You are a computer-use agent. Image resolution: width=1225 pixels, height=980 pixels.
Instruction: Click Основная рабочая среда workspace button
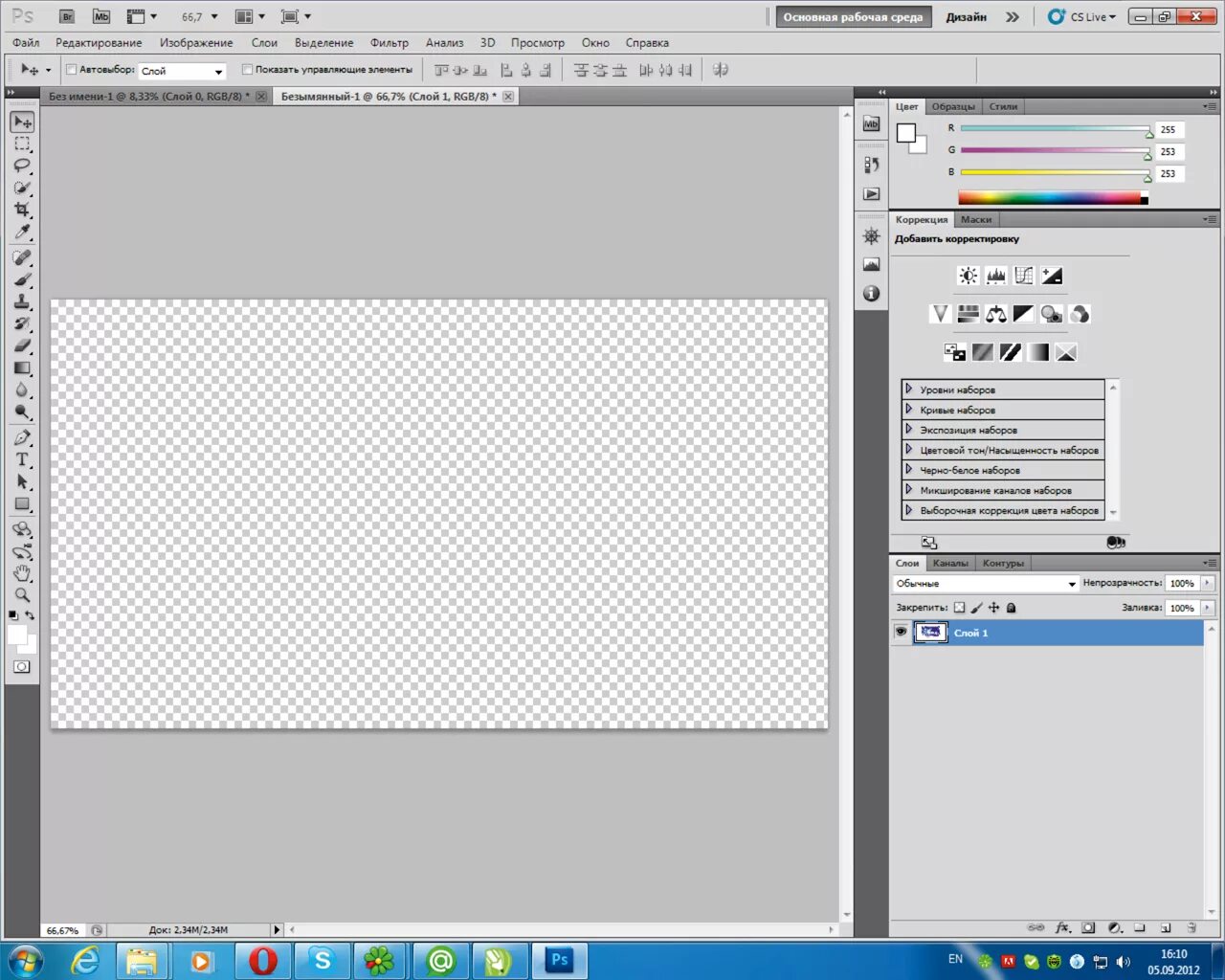pos(853,16)
